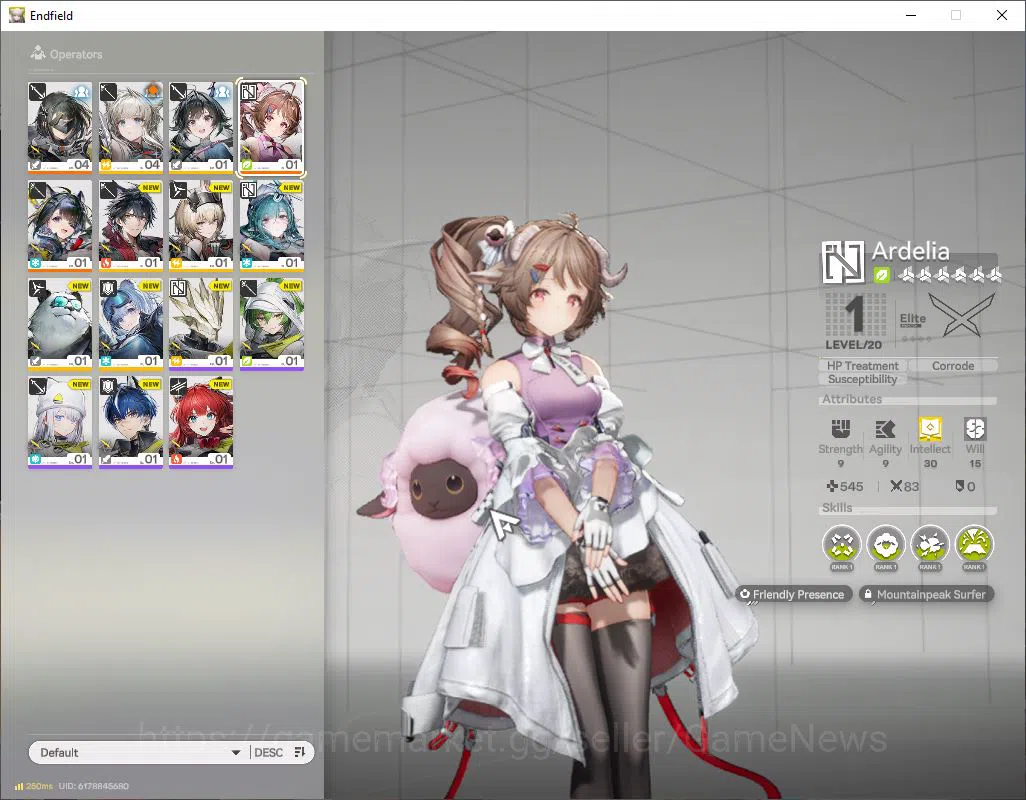Select the Strength fist icon

pyautogui.click(x=840, y=428)
